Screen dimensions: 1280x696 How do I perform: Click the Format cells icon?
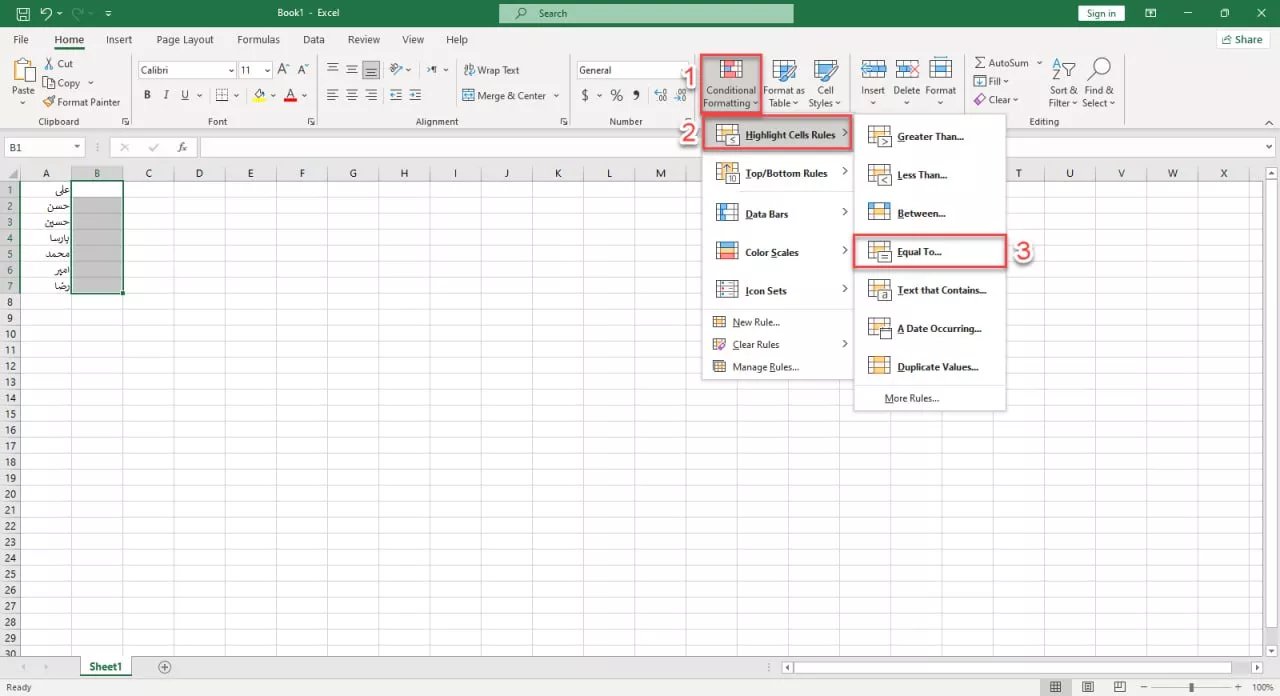[941, 69]
